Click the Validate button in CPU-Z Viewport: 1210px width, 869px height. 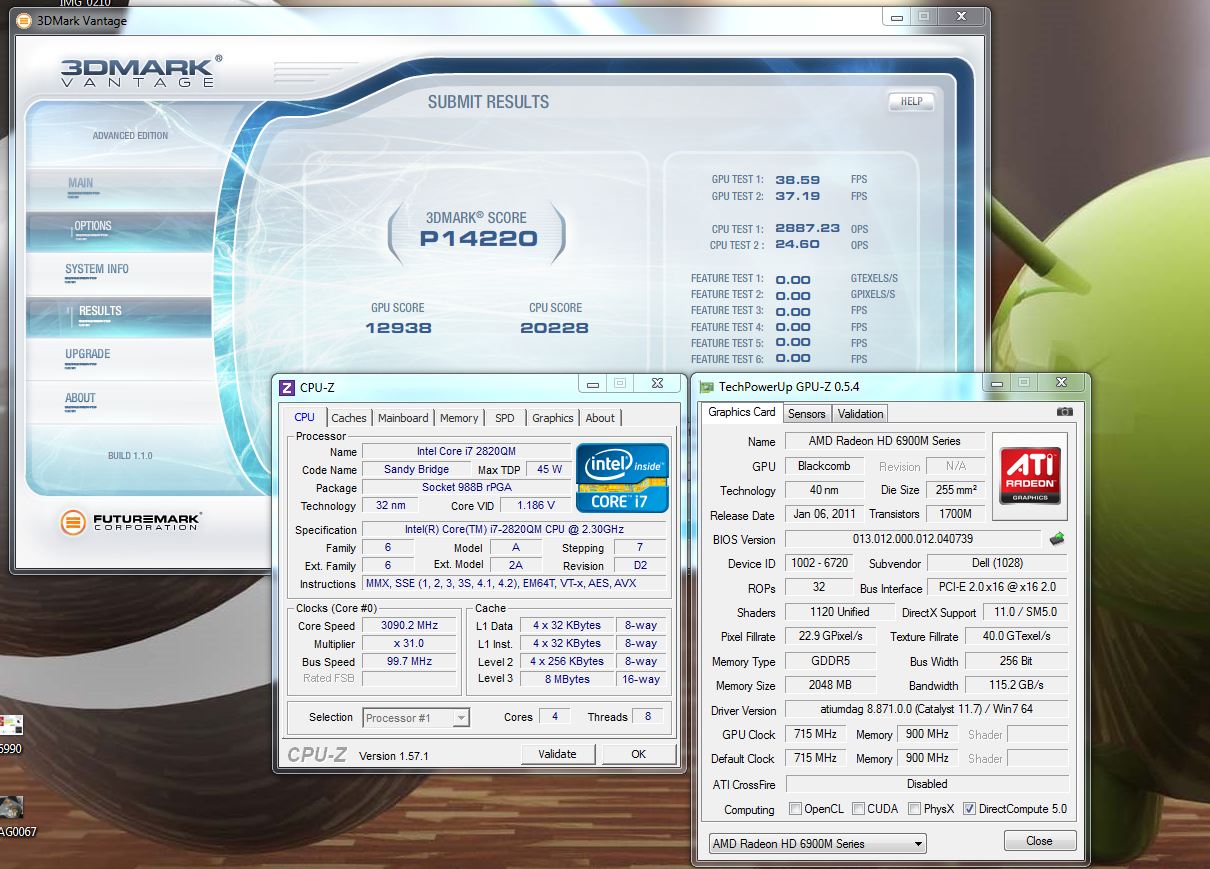pyautogui.click(x=557, y=754)
